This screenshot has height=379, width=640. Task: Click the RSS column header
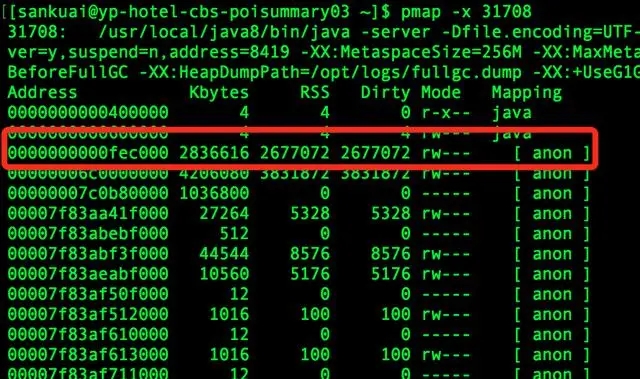pos(315,93)
